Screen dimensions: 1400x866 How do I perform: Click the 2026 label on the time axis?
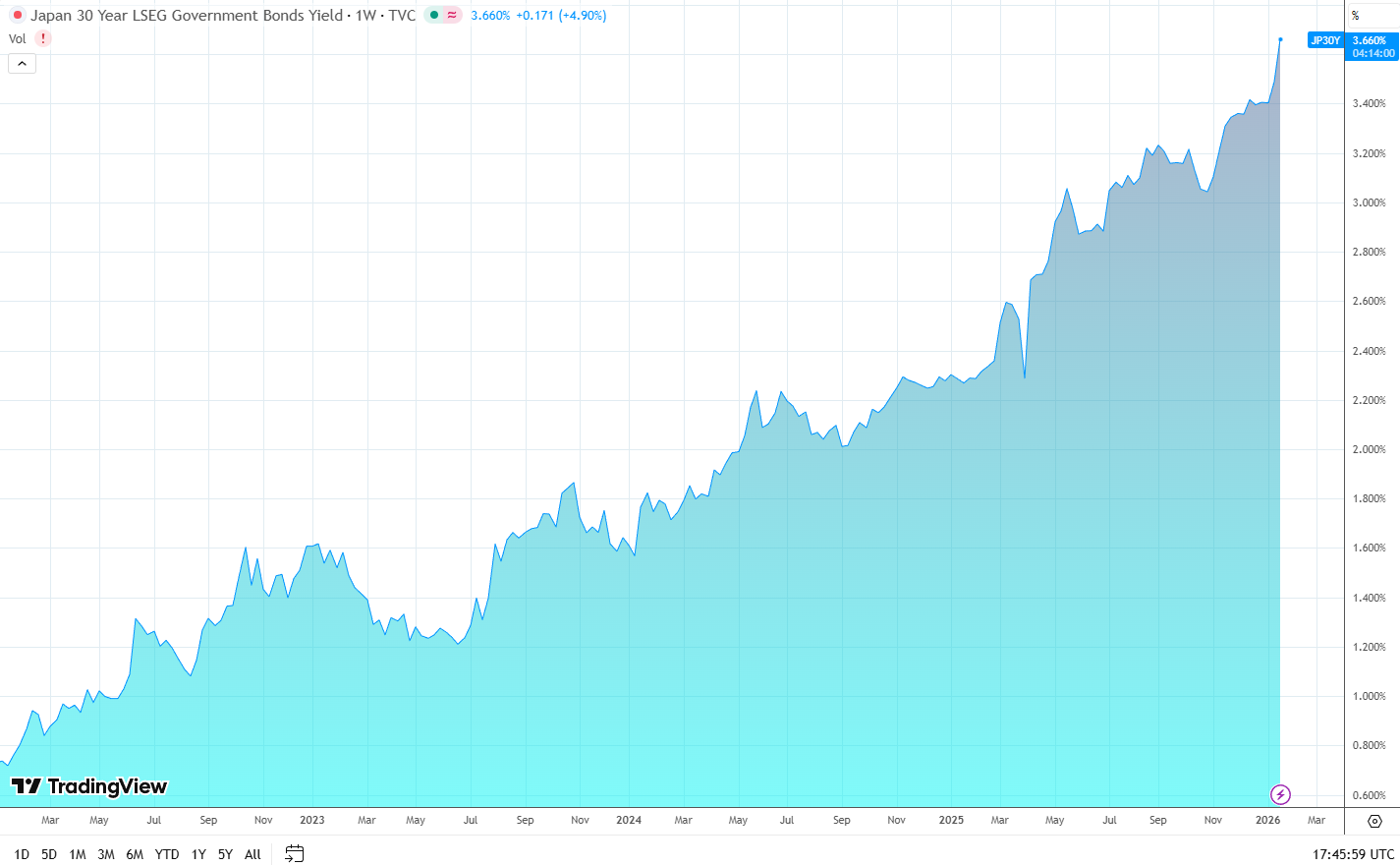tap(1267, 820)
